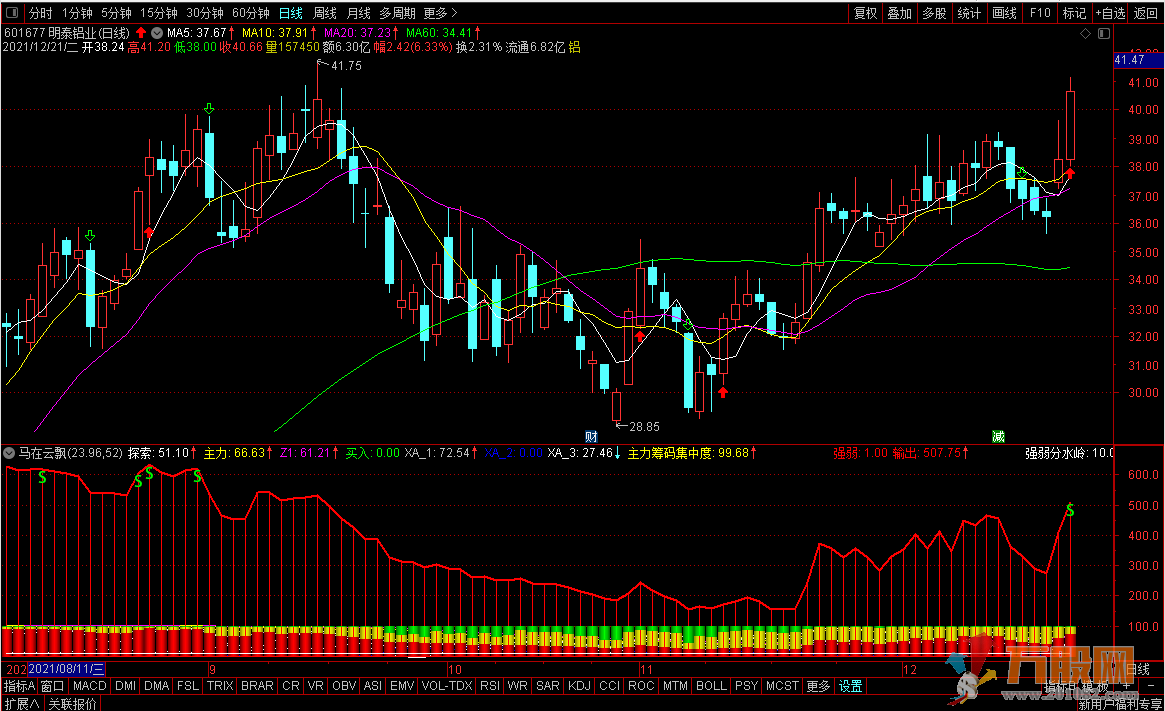The height and width of the screenshot is (711, 1165).
Task: Open the 马在云飘 indicator dropdown arrow
Action: click(x=9, y=453)
